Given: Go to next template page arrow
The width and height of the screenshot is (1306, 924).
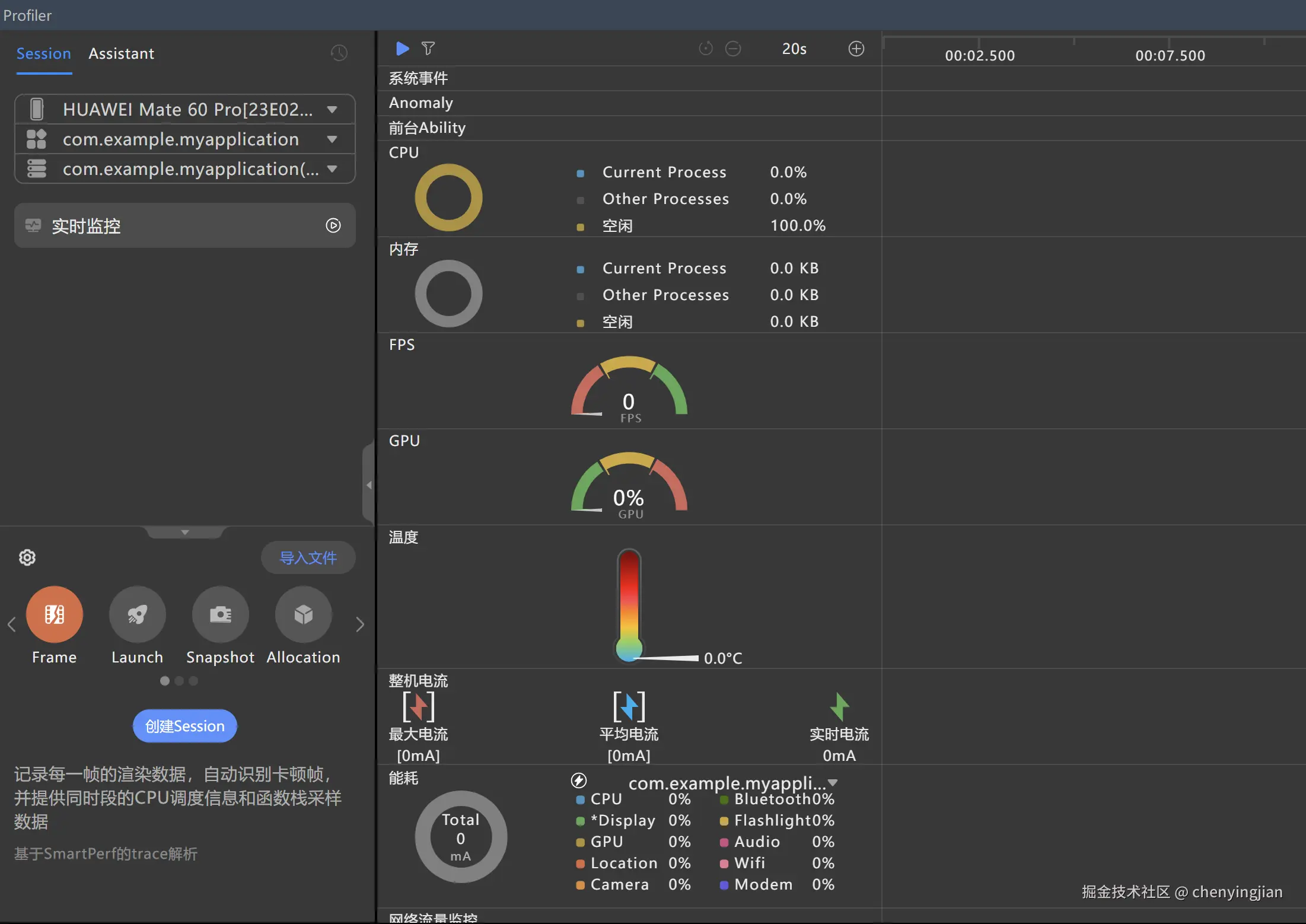Looking at the screenshot, I should (359, 624).
